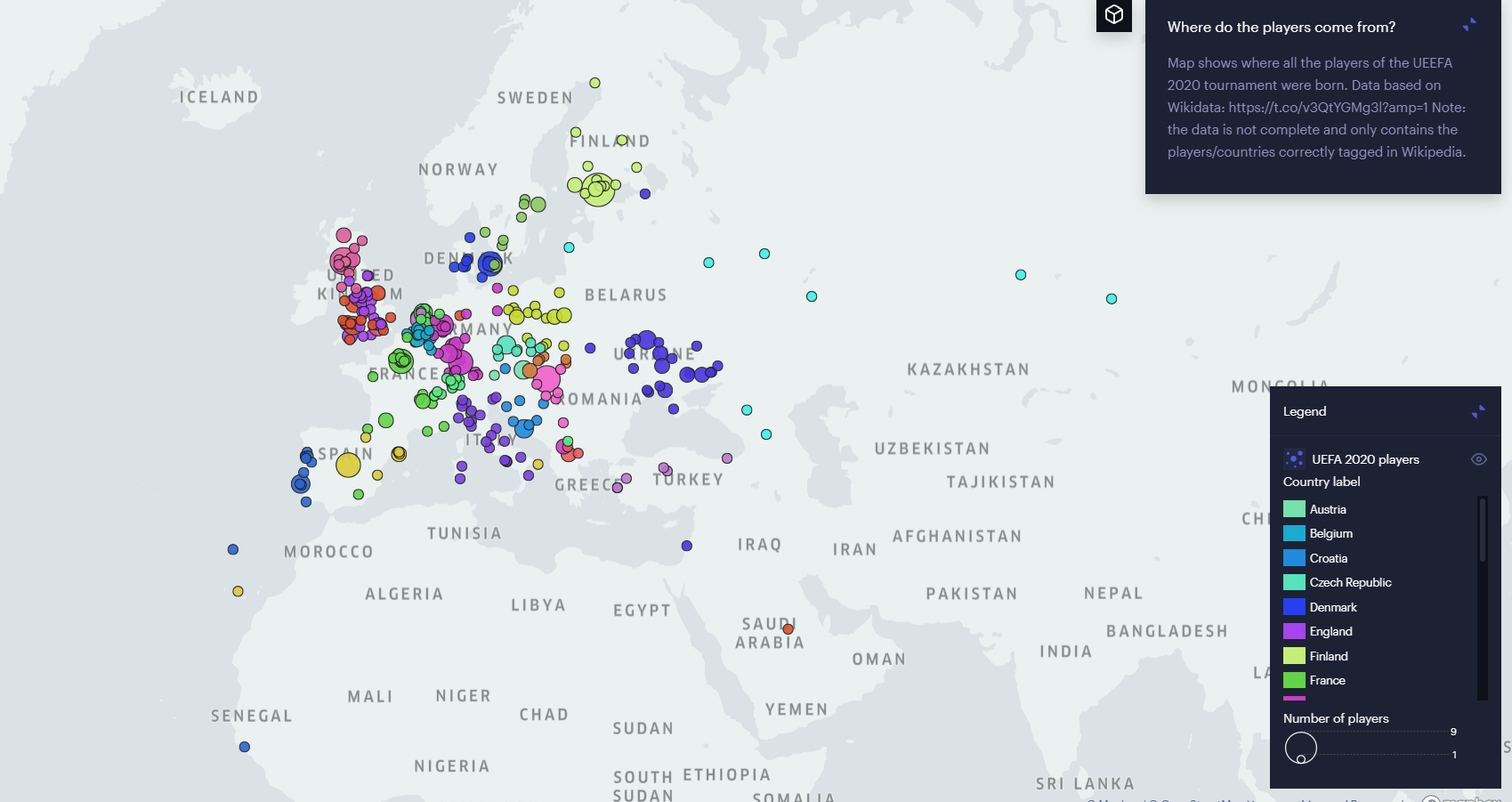This screenshot has width=1512, height=802.
Task: Click the Finland legend label
Action: (x=1329, y=656)
